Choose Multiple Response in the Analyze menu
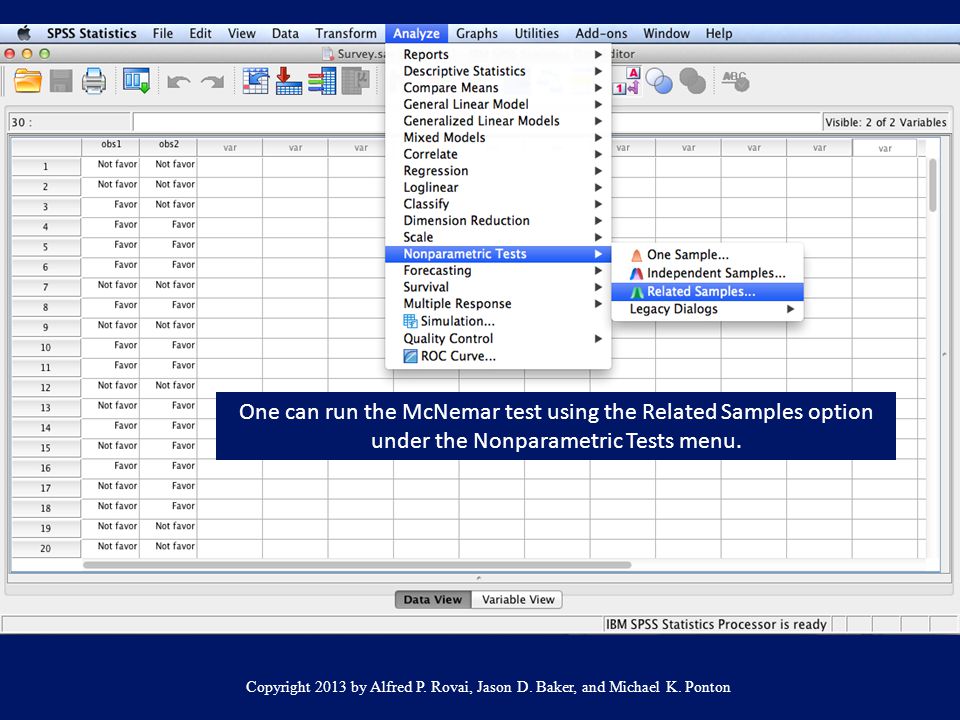Image resolution: width=960 pixels, height=720 pixels. coord(498,304)
